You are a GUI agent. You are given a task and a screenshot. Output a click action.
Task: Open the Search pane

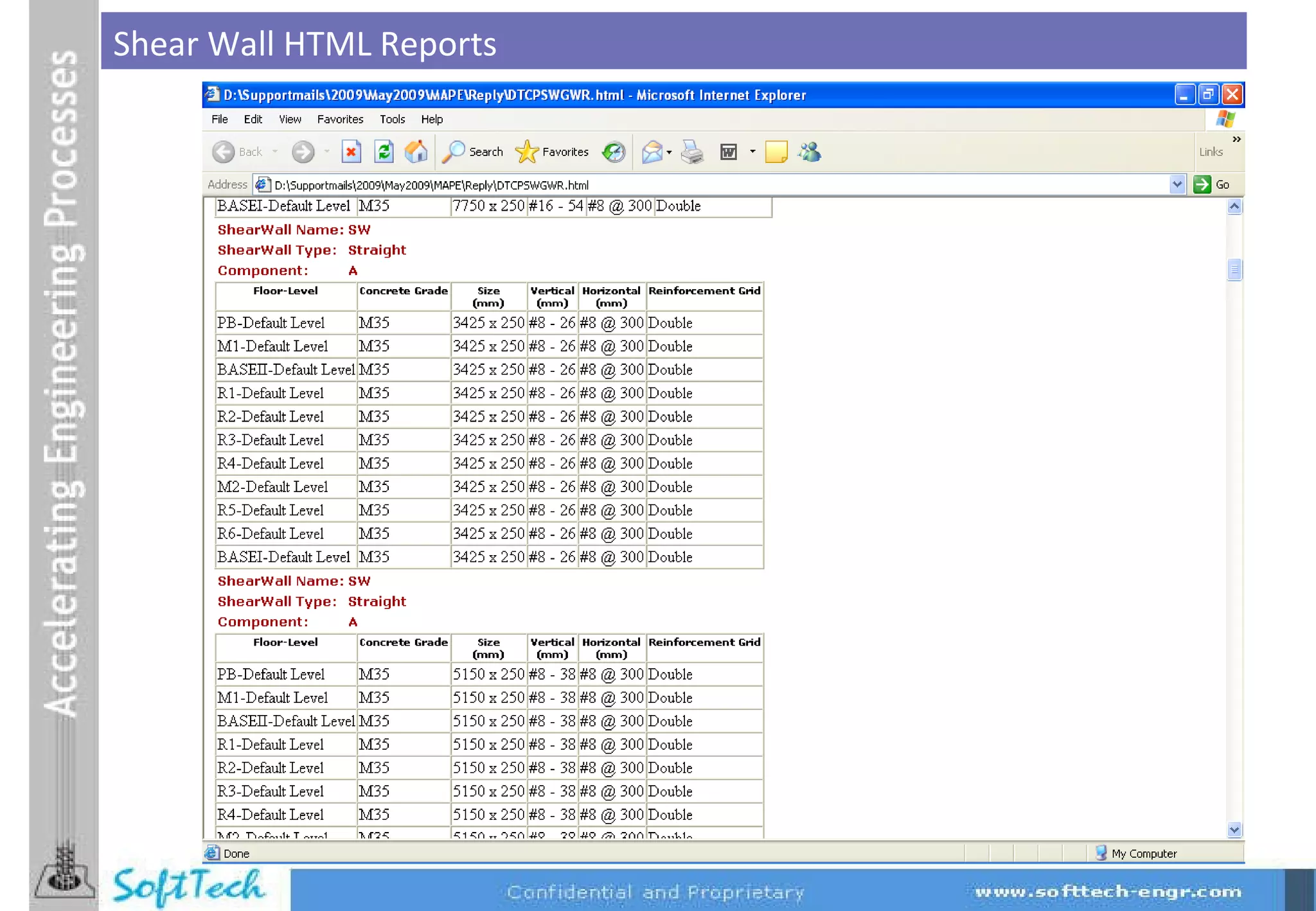coord(473,152)
